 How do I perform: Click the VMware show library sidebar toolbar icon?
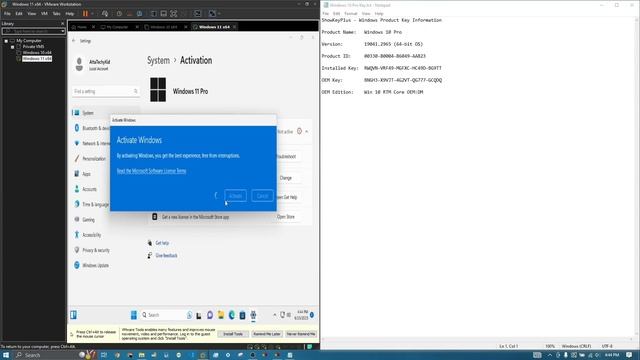coord(154,13)
